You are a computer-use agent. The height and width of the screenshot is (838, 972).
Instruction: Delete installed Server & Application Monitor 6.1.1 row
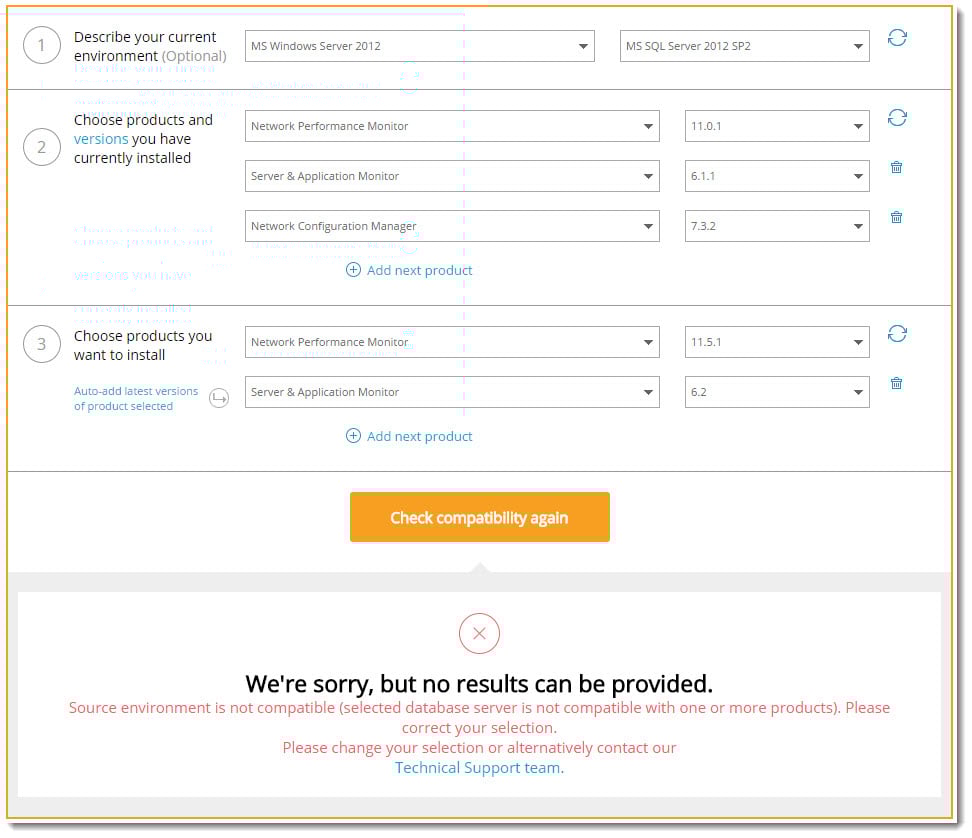896,167
